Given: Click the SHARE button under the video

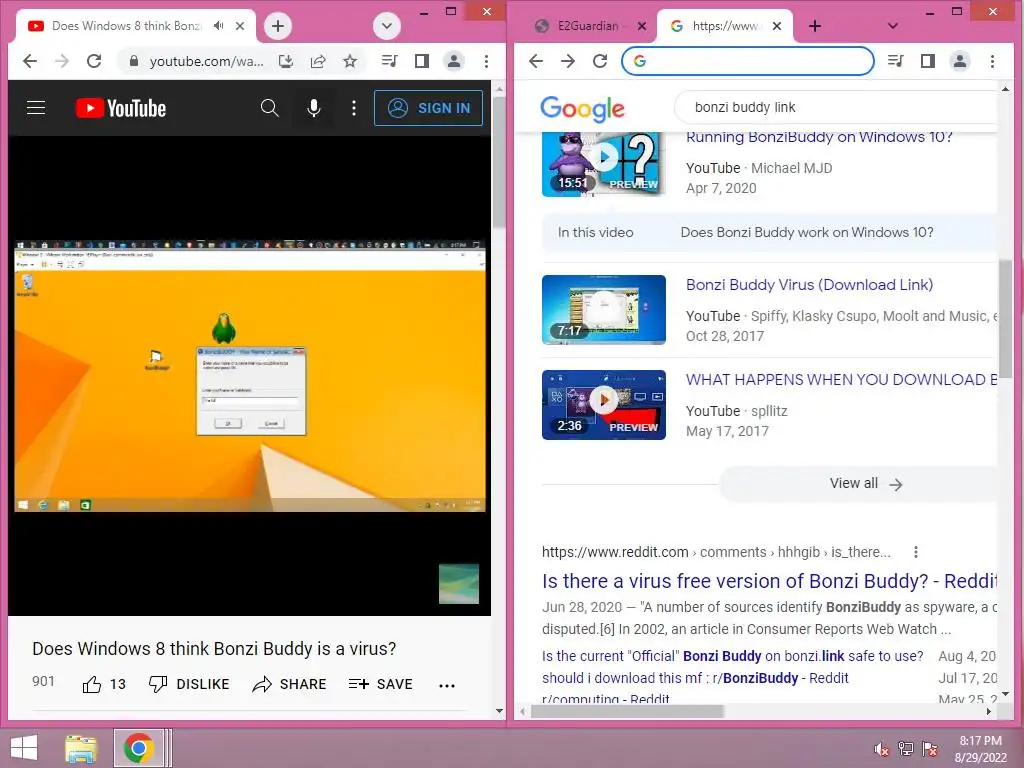Looking at the screenshot, I should [x=289, y=684].
